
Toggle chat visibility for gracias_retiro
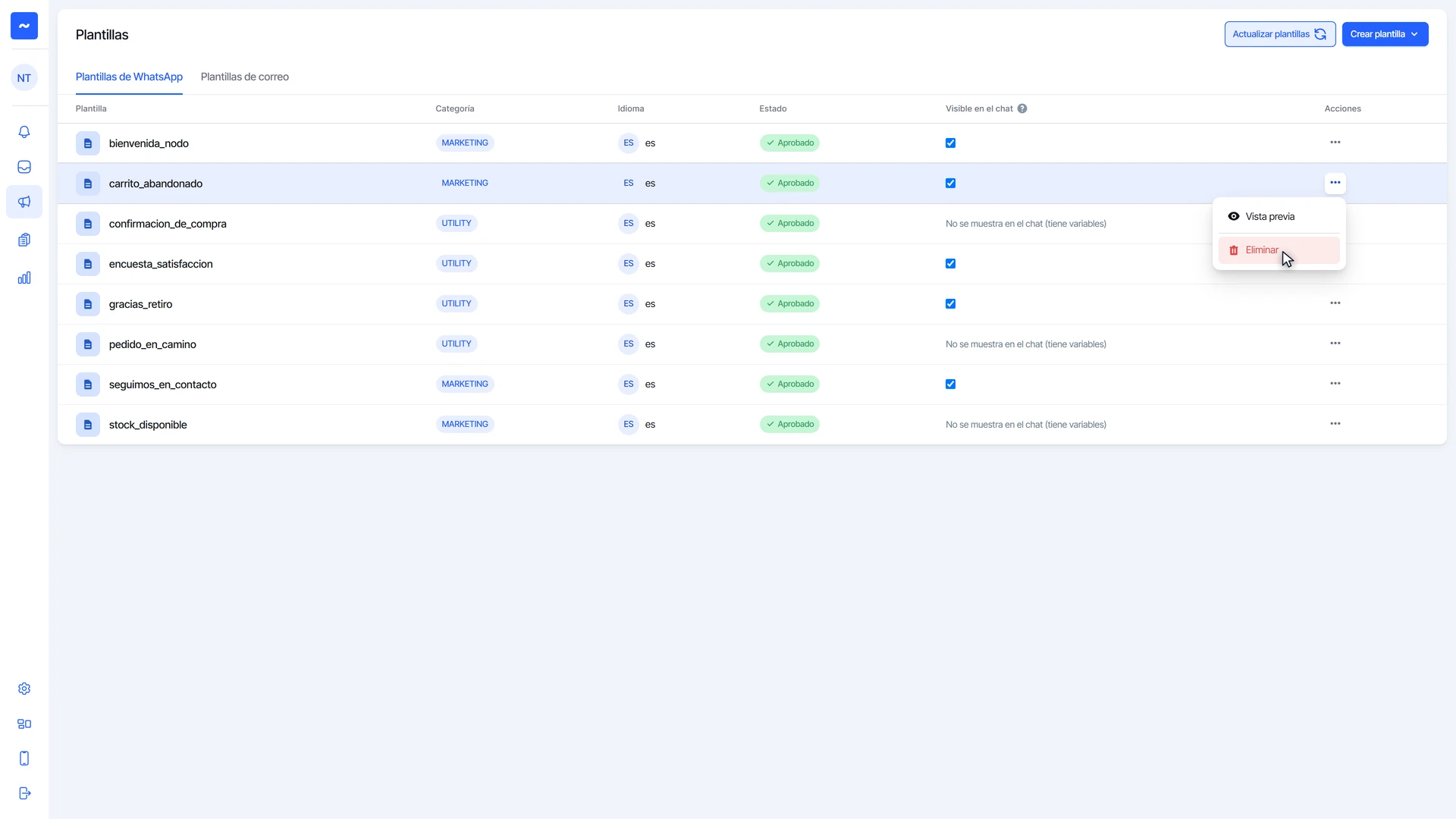click(950, 304)
